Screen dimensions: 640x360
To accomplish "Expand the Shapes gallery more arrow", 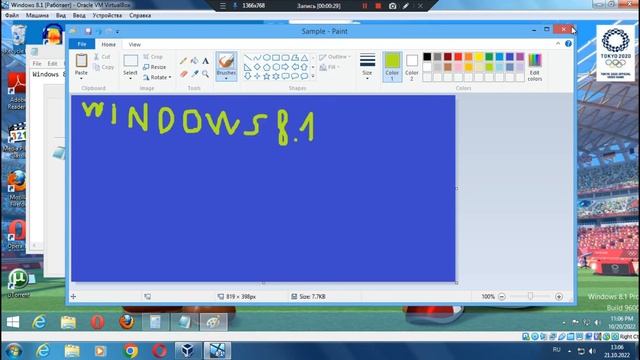I will tap(313, 76).
